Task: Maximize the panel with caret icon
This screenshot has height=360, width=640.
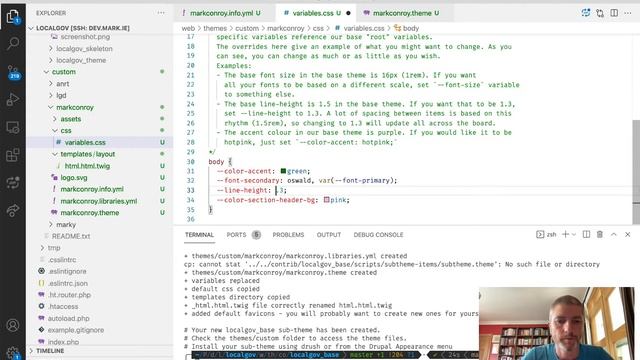Action: tap(613, 234)
